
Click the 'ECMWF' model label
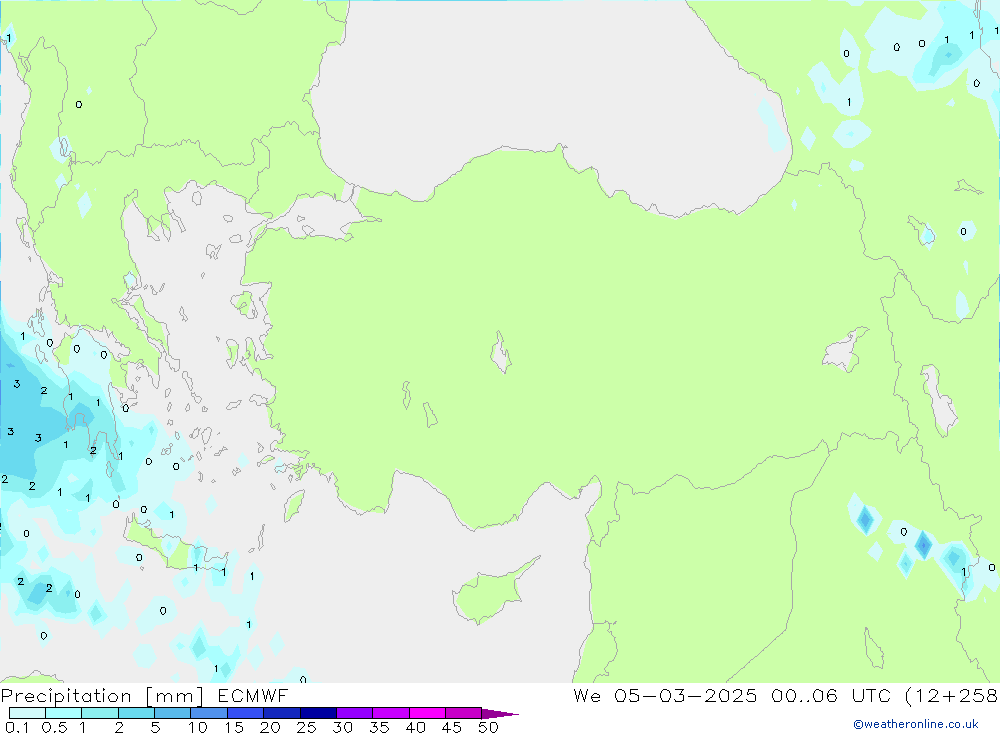click(253, 696)
